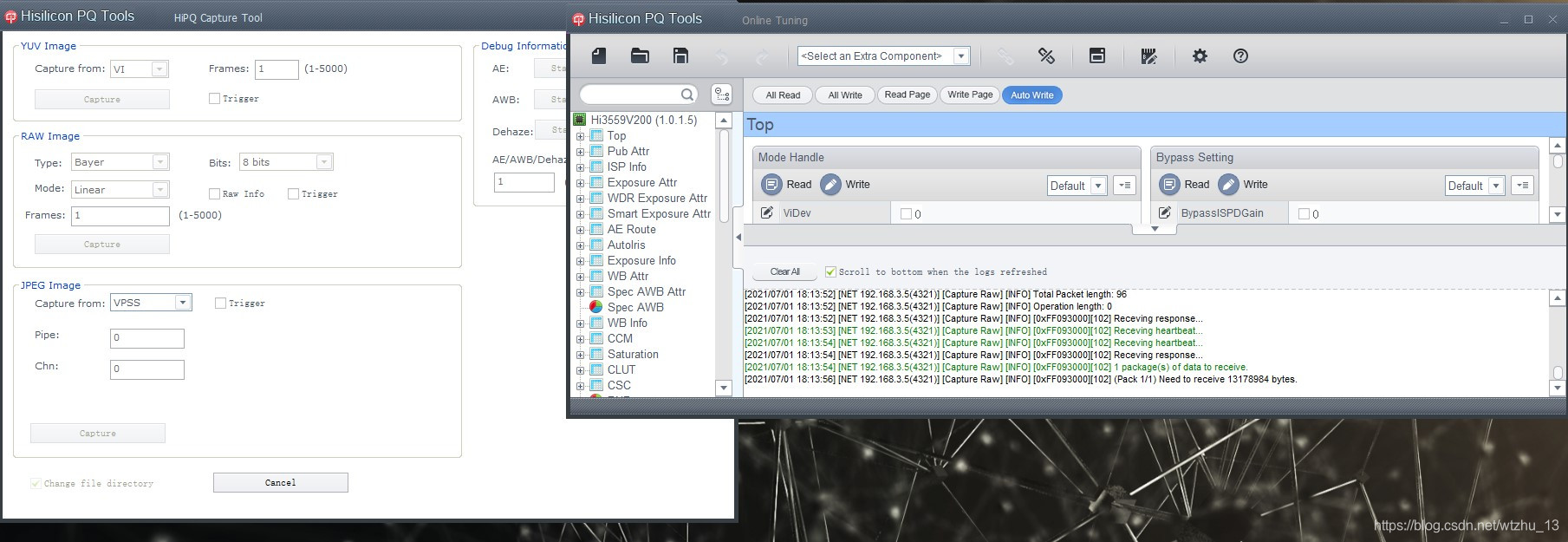The height and width of the screenshot is (542, 1568).
Task: Select WDR Exposure Attr in the tree
Action: (657, 199)
